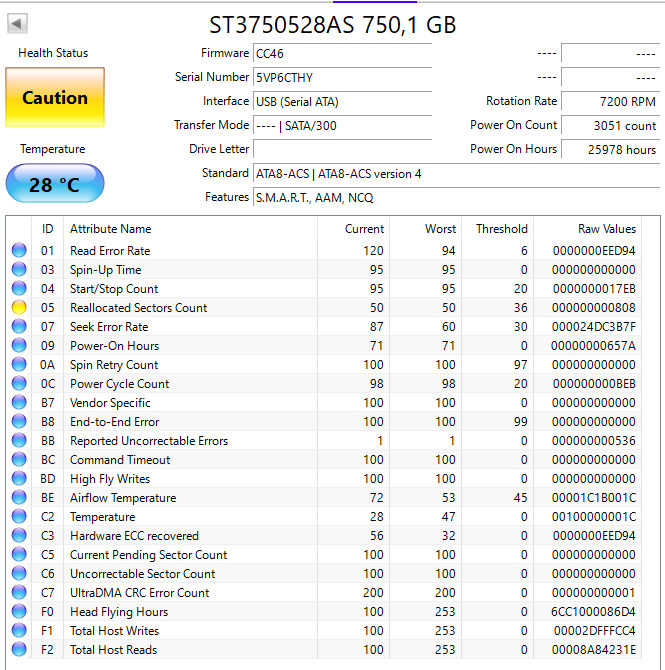Image resolution: width=665 pixels, height=670 pixels.
Task: Click the previous disk arrow button
Action: point(18,23)
